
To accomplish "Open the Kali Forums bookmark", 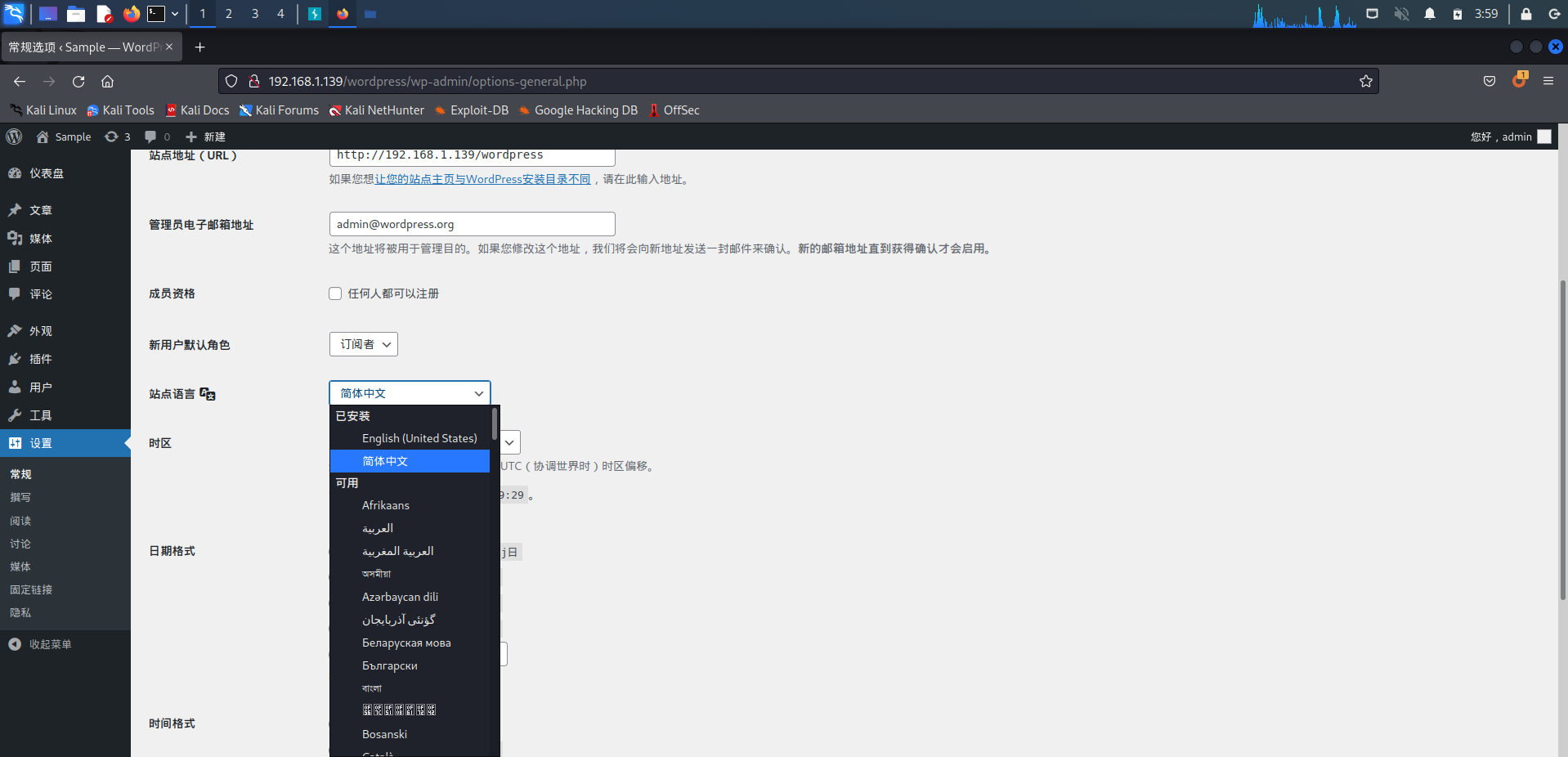I will (279, 110).
